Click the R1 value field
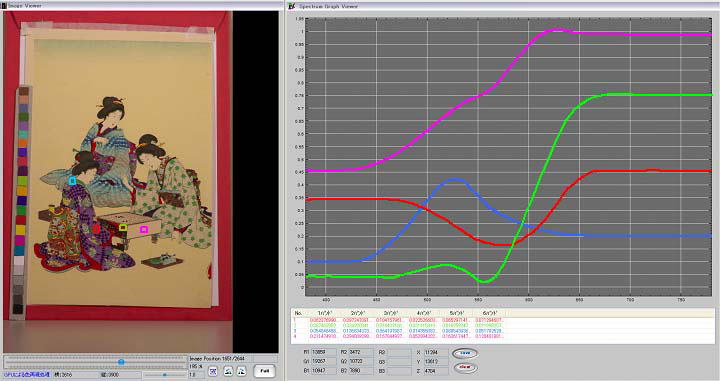The width and height of the screenshot is (720, 381). click(x=324, y=352)
